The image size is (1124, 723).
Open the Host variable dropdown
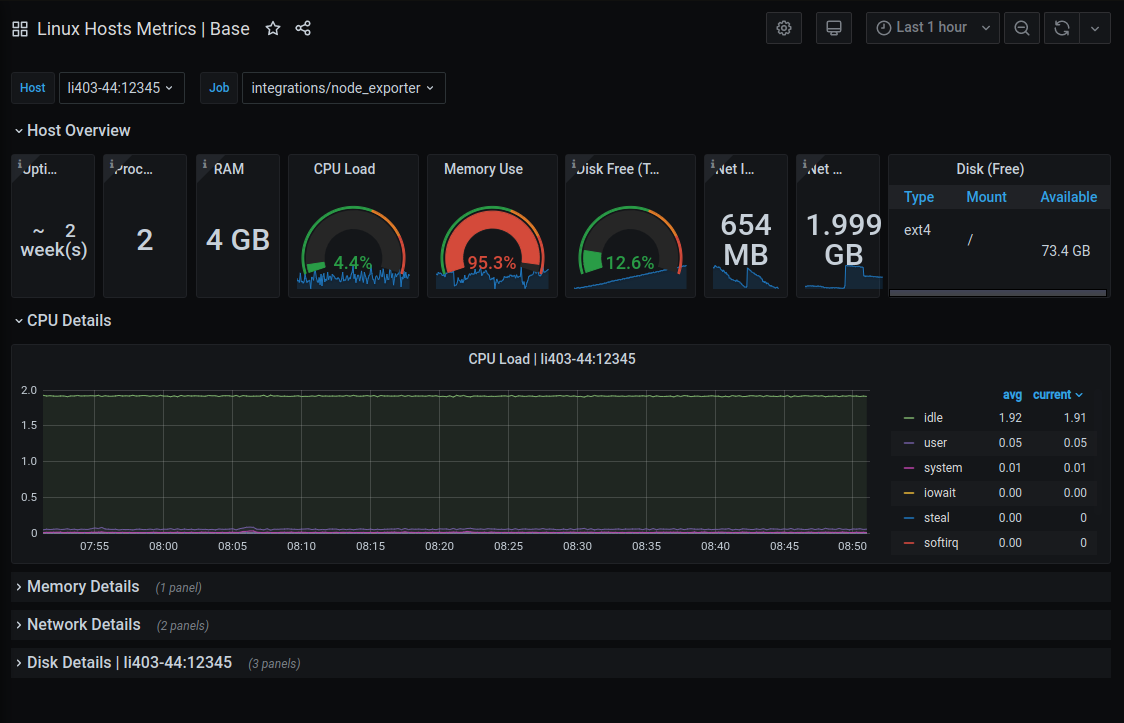point(121,88)
